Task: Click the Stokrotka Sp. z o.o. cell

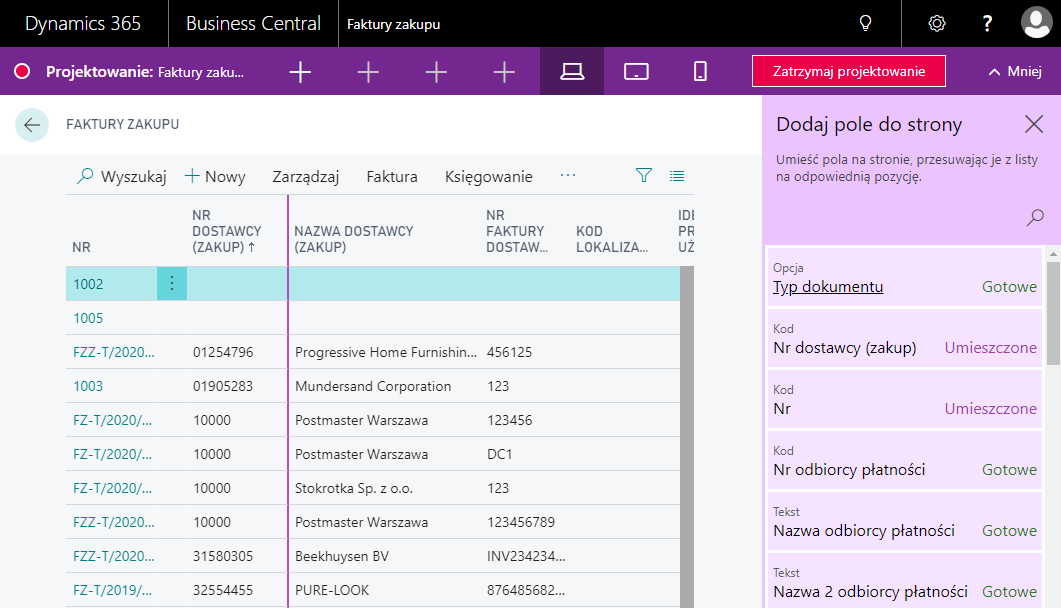Action: point(354,488)
